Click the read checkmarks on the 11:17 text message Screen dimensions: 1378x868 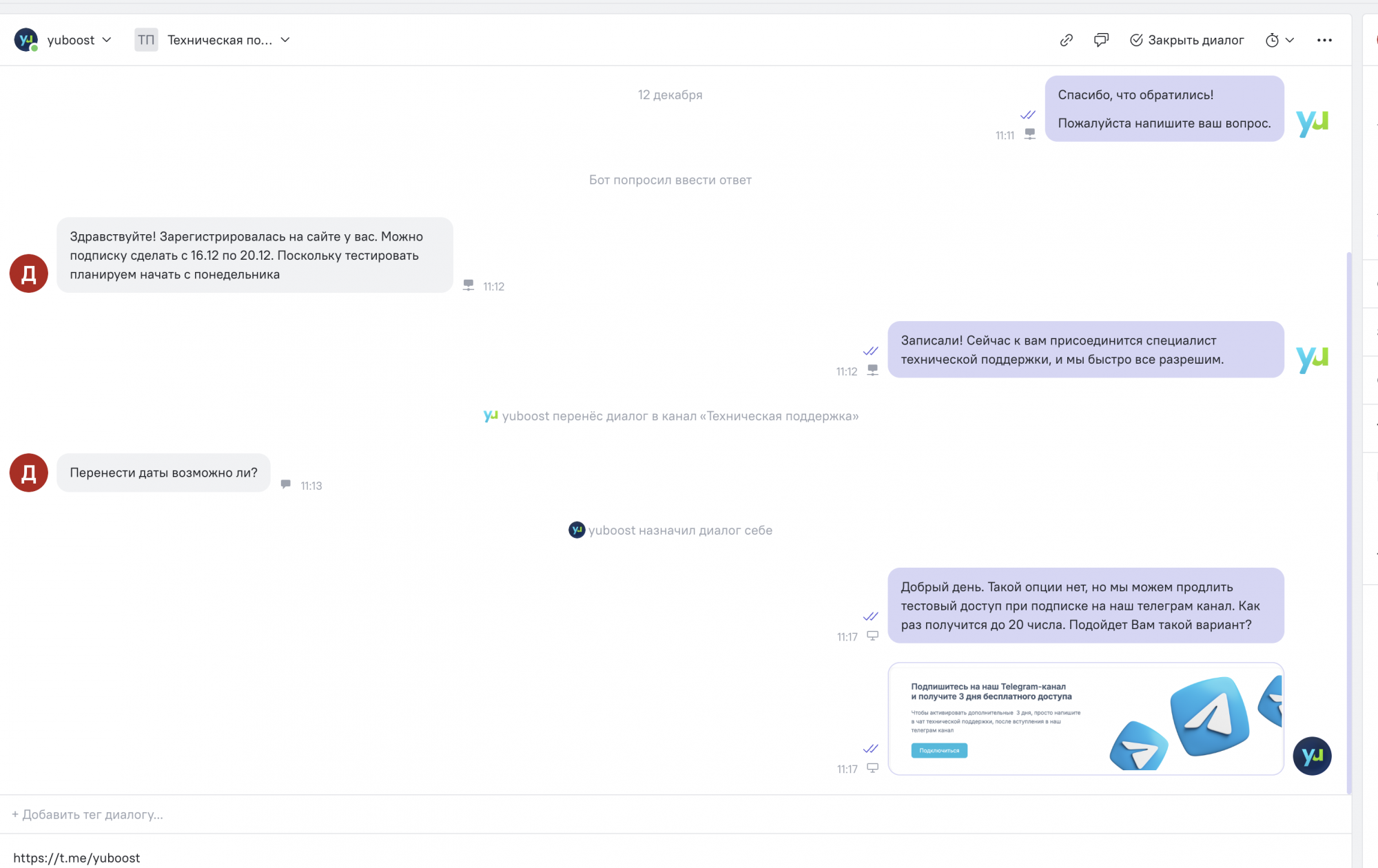(x=870, y=617)
